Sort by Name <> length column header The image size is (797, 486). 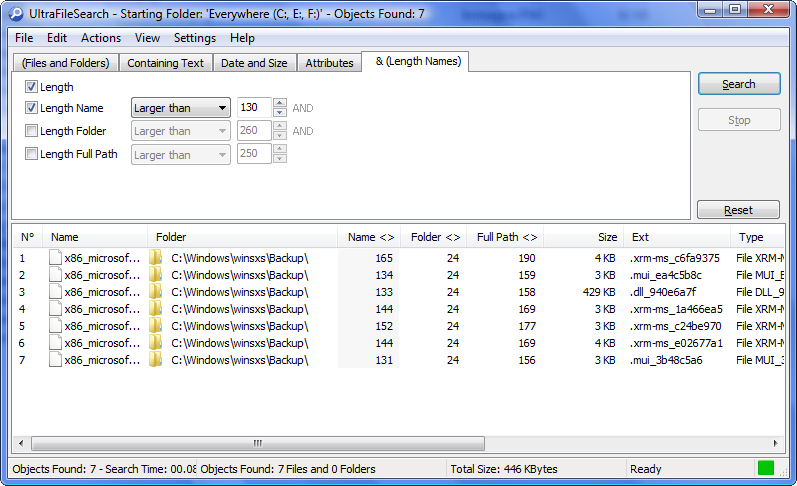tap(369, 237)
